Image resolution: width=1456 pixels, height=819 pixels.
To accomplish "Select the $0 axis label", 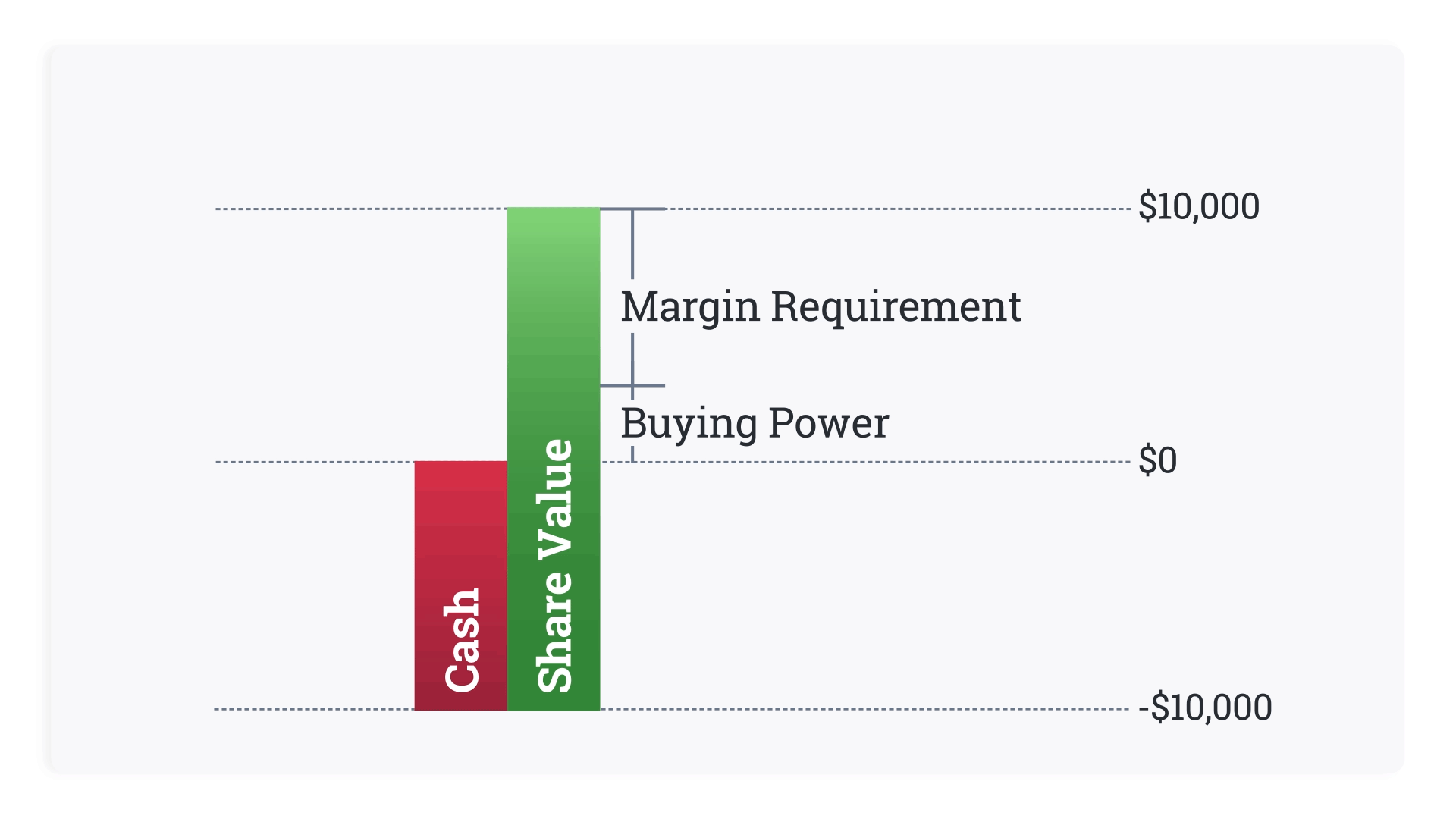I will [x=1157, y=461].
